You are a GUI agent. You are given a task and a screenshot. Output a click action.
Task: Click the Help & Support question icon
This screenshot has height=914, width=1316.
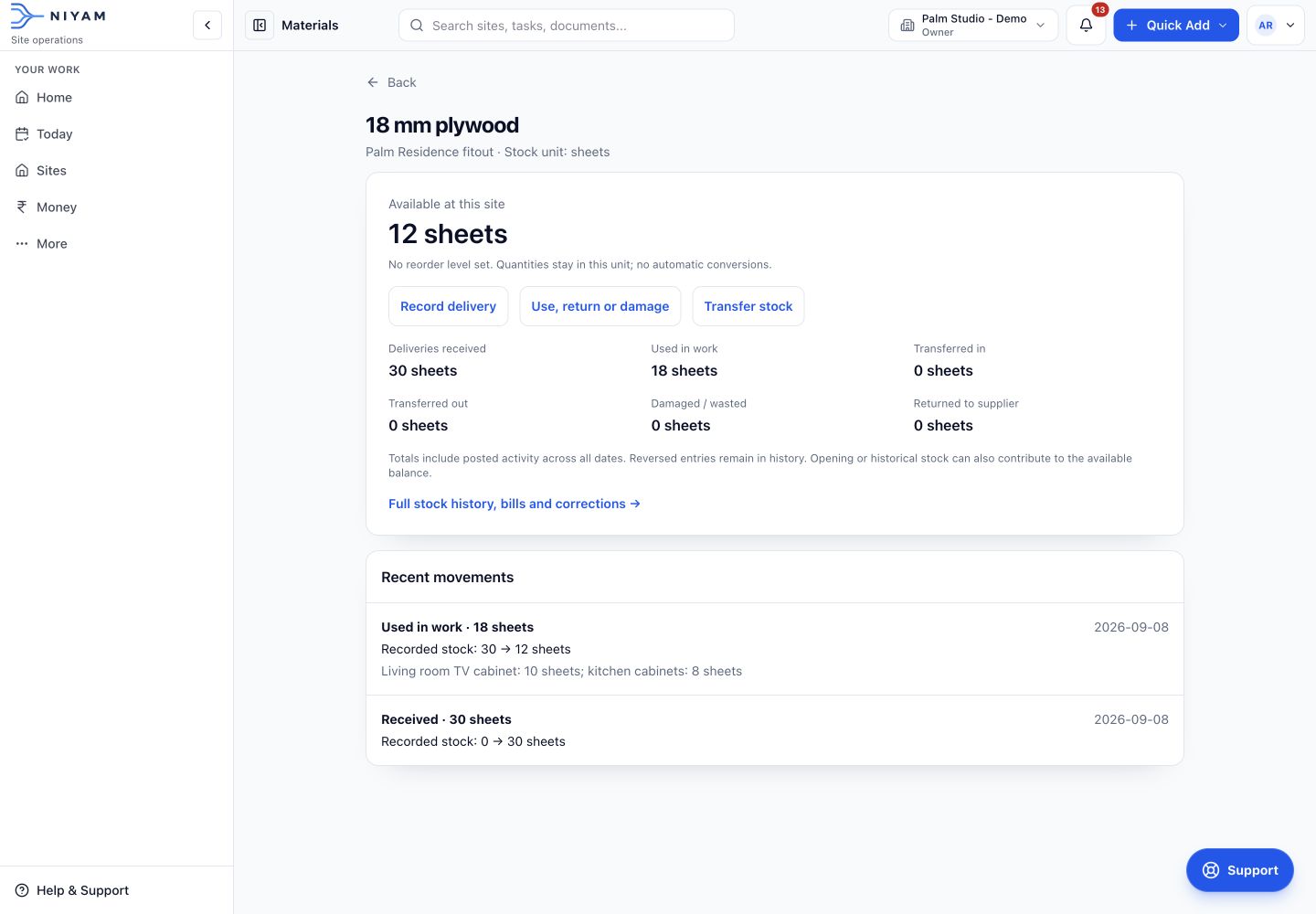(x=22, y=890)
